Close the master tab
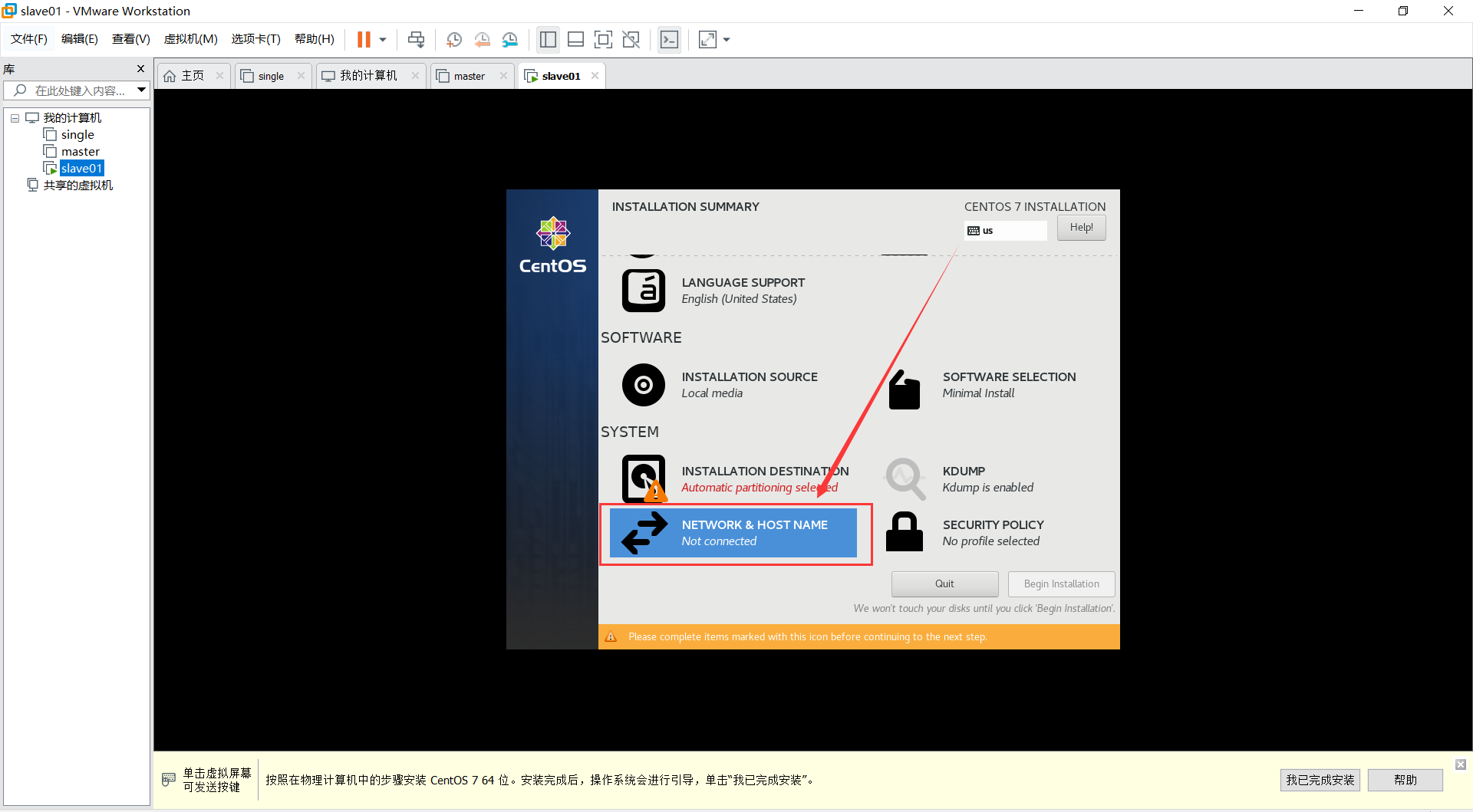This screenshot has width=1473, height=812. [503, 76]
